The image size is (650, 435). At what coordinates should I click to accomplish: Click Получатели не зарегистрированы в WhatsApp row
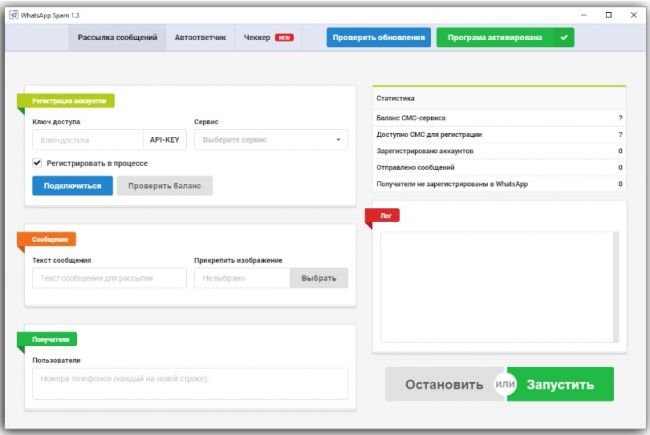tap(499, 184)
